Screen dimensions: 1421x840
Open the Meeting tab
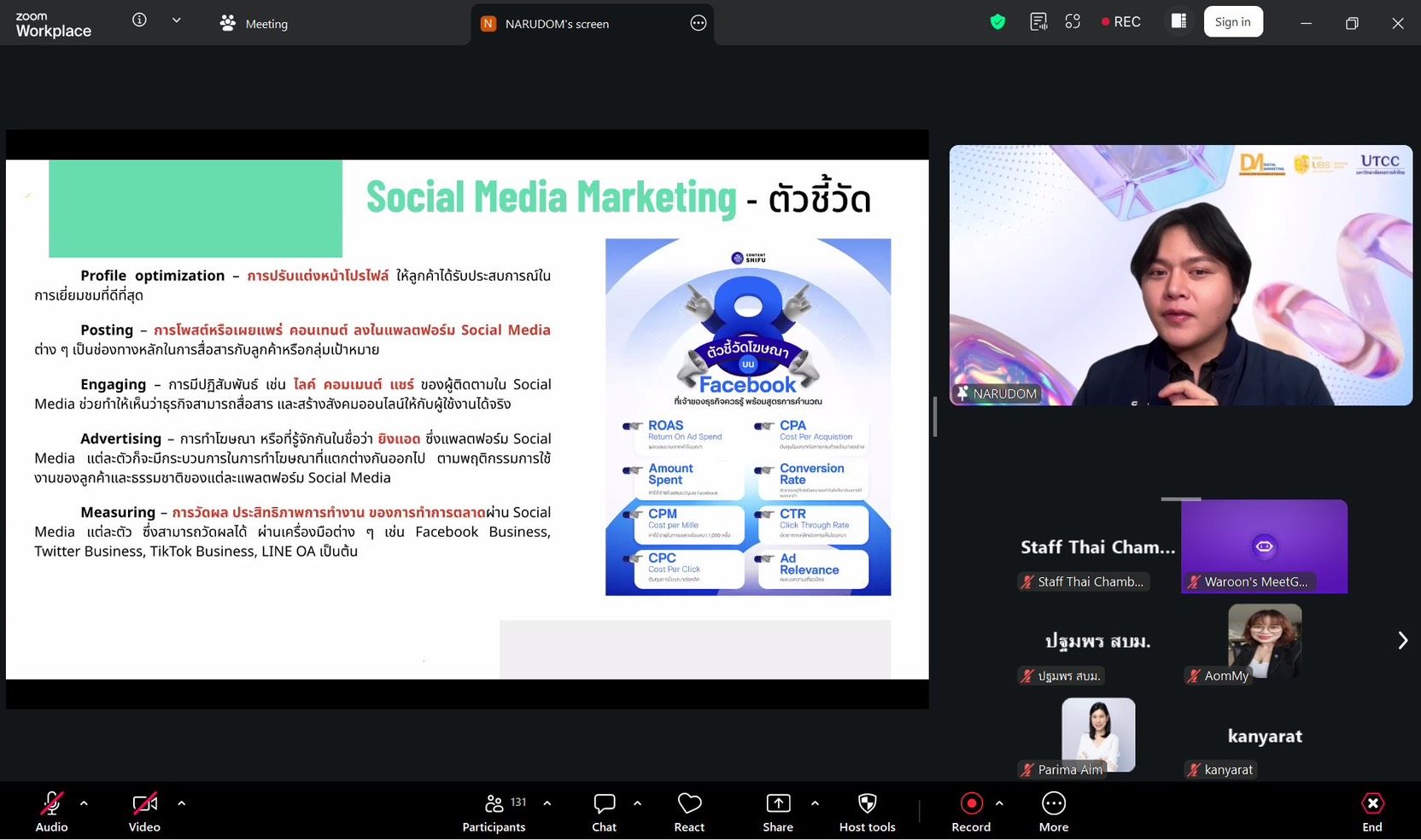click(254, 24)
